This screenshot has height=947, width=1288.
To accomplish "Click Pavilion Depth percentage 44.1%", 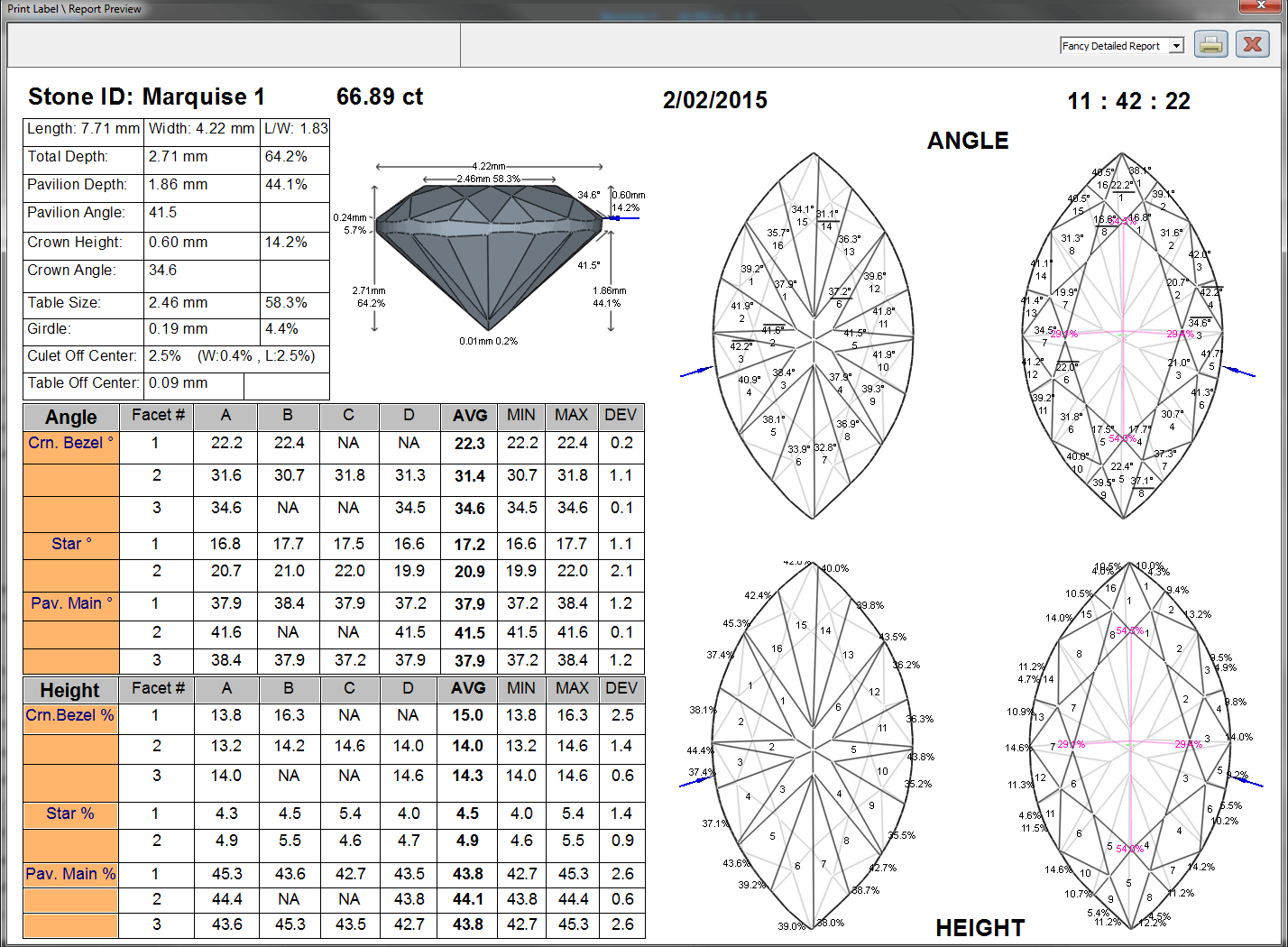I will [286, 185].
